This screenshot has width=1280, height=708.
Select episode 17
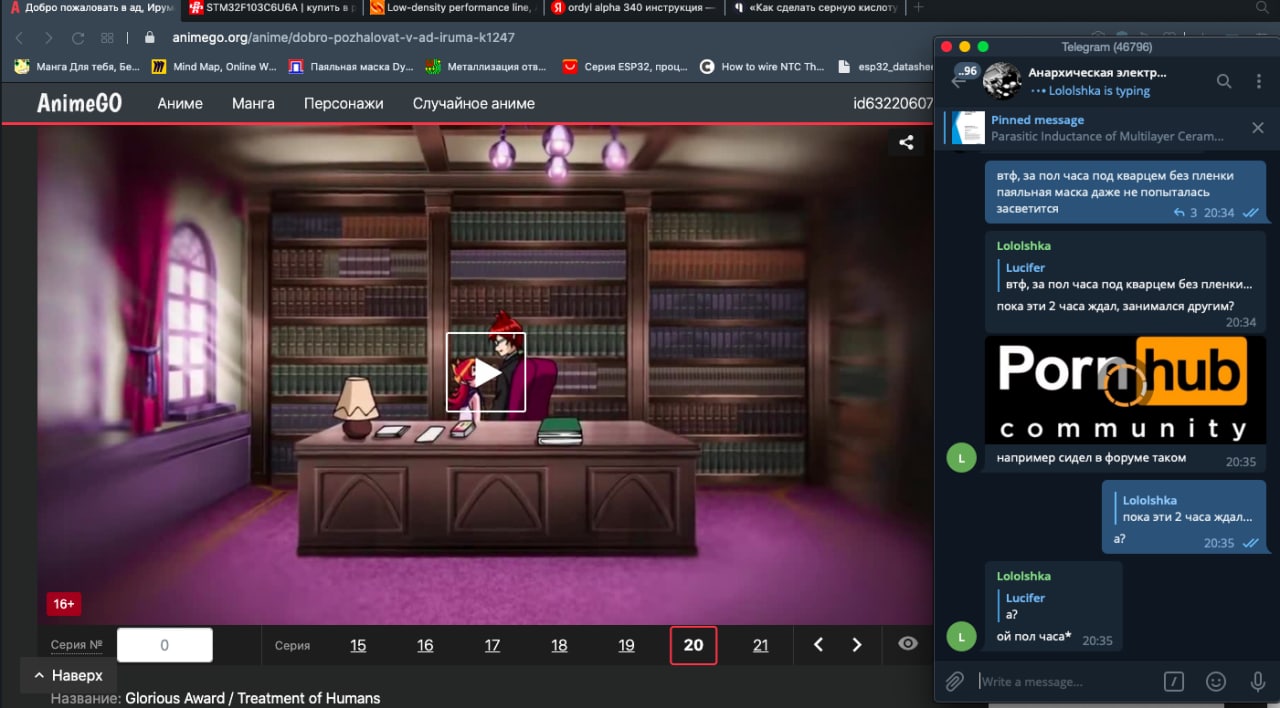click(492, 646)
